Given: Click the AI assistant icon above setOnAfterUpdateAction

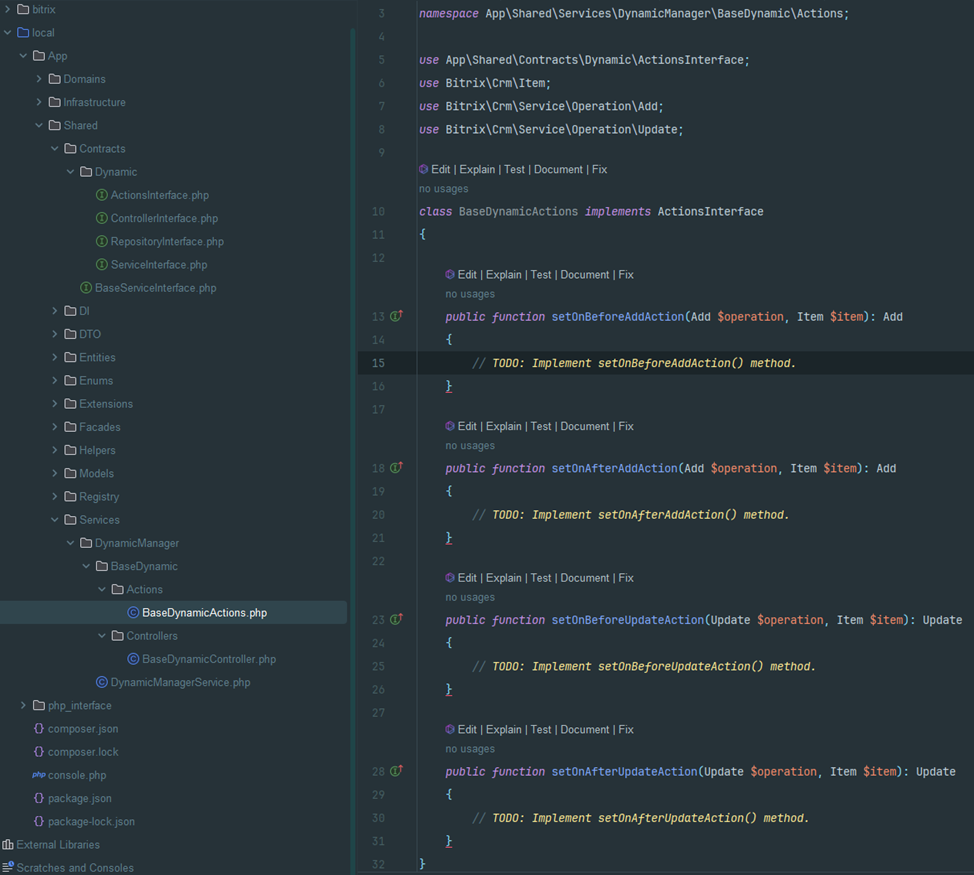Looking at the screenshot, I should [x=450, y=729].
